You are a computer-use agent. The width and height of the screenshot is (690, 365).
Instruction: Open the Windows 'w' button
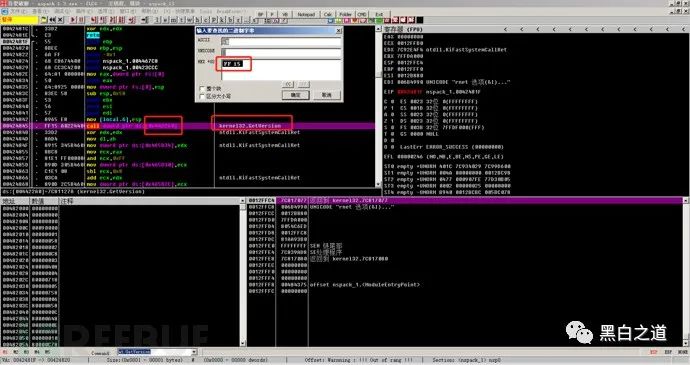tap(189, 20)
